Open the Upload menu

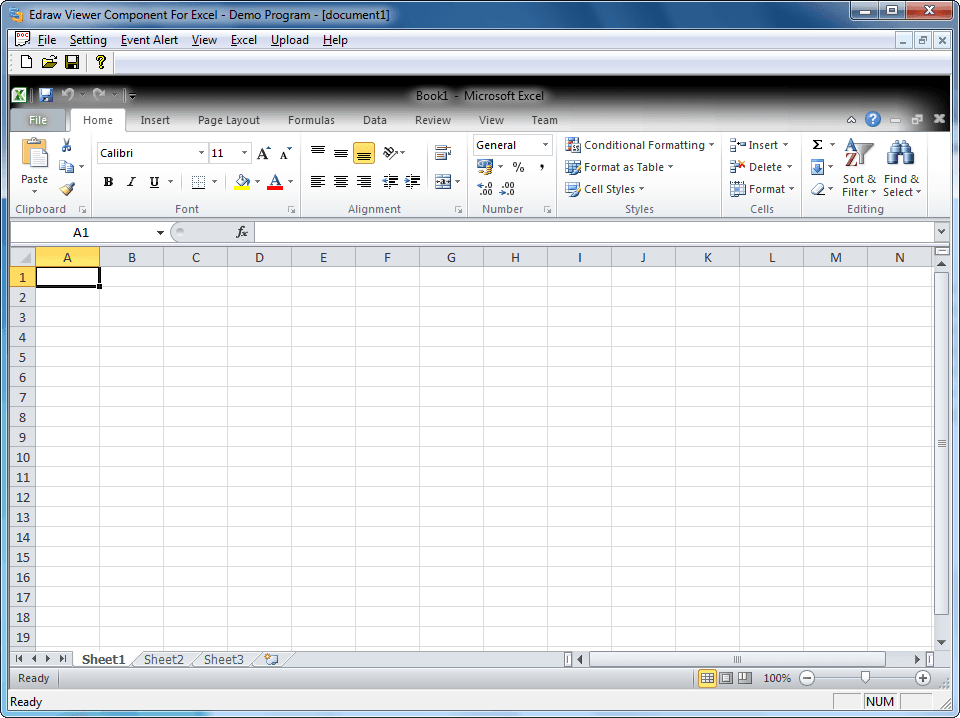tap(290, 40)
